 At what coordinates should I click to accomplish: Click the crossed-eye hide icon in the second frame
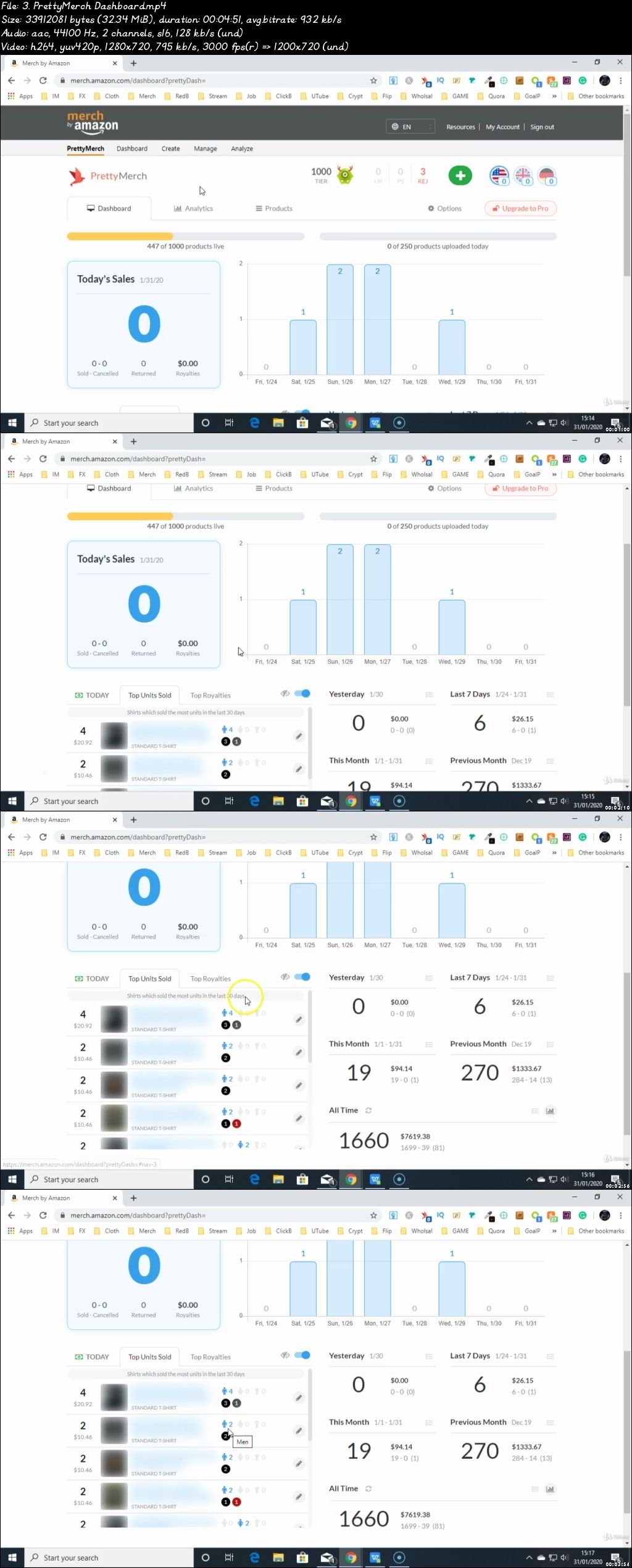(x=285, y=694)
